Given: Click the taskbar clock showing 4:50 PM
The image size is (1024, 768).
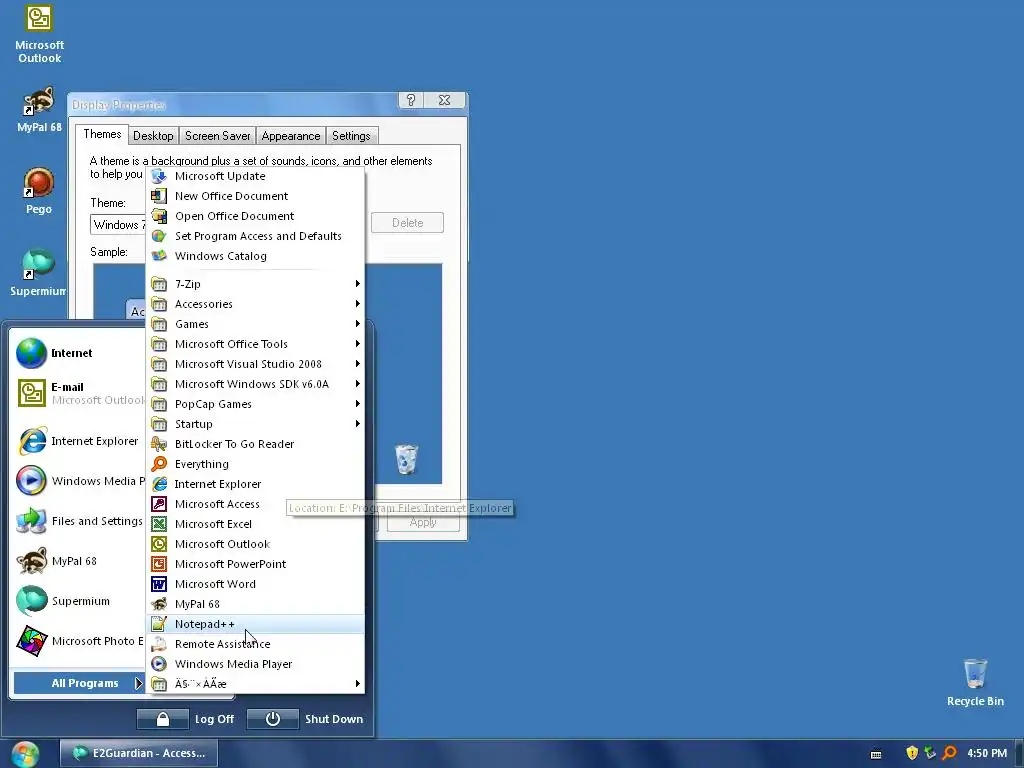Looking at the screenshot, I should pyautogui.click(x=987, y=753).
